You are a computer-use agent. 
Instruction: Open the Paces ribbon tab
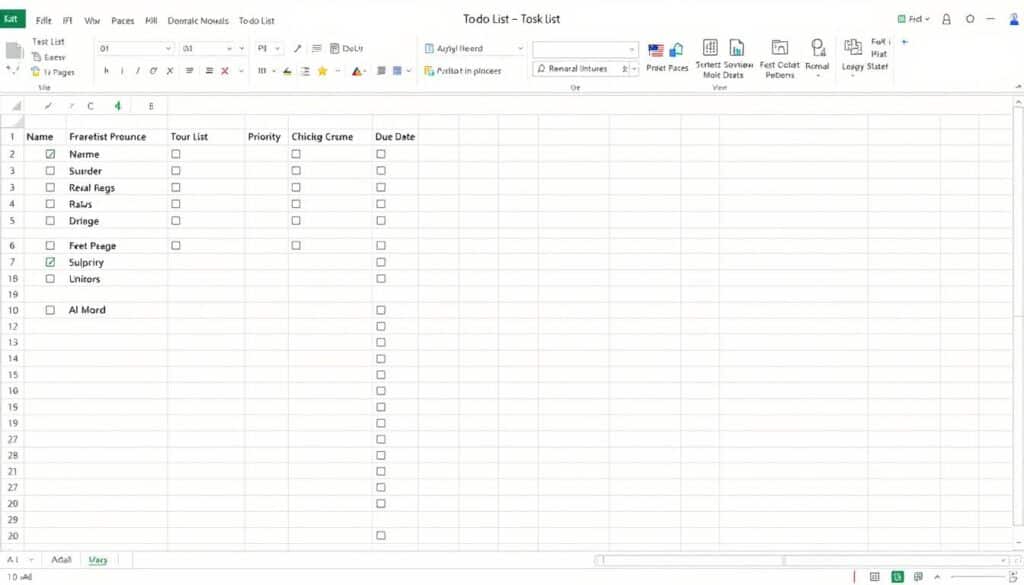[x=123, y=21]
